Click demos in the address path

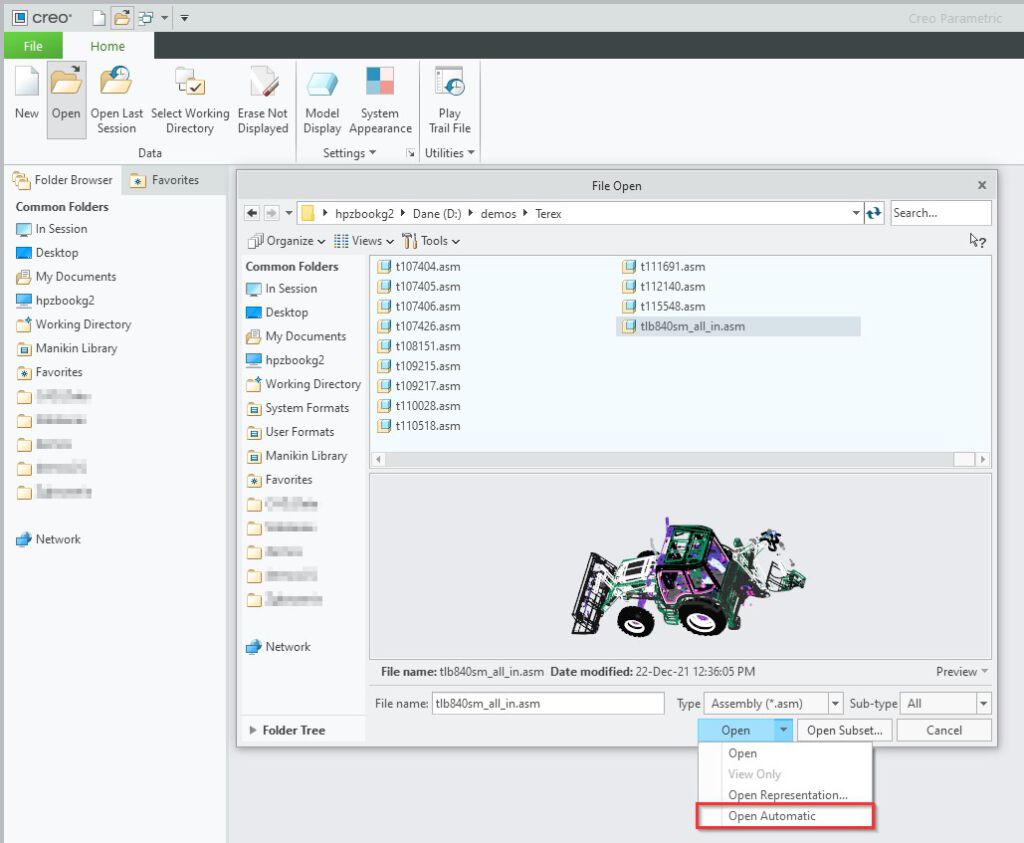pyautogui.click(x=498, y=214)
